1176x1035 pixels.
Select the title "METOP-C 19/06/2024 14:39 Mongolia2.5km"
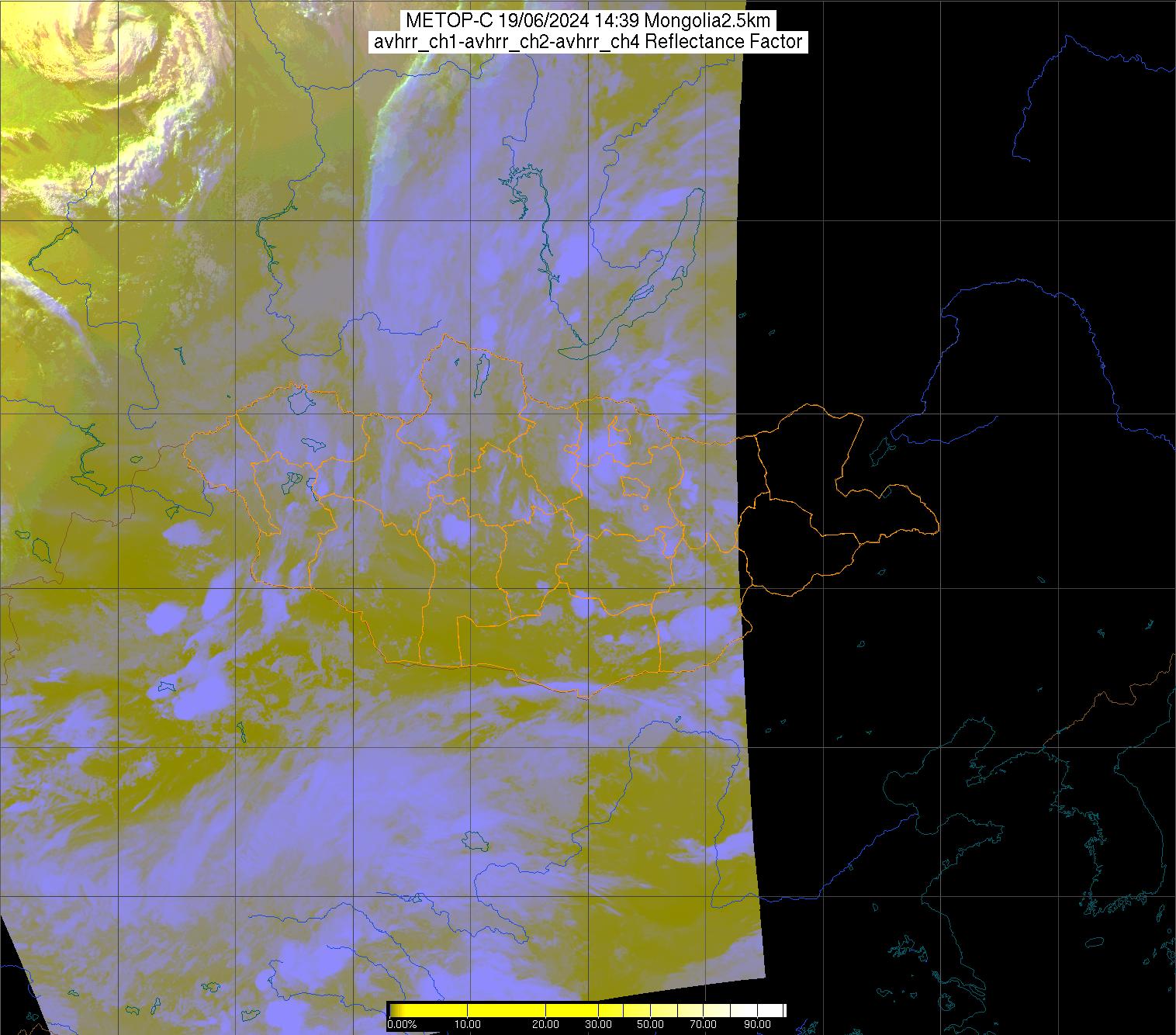click(x=588, y=21)
